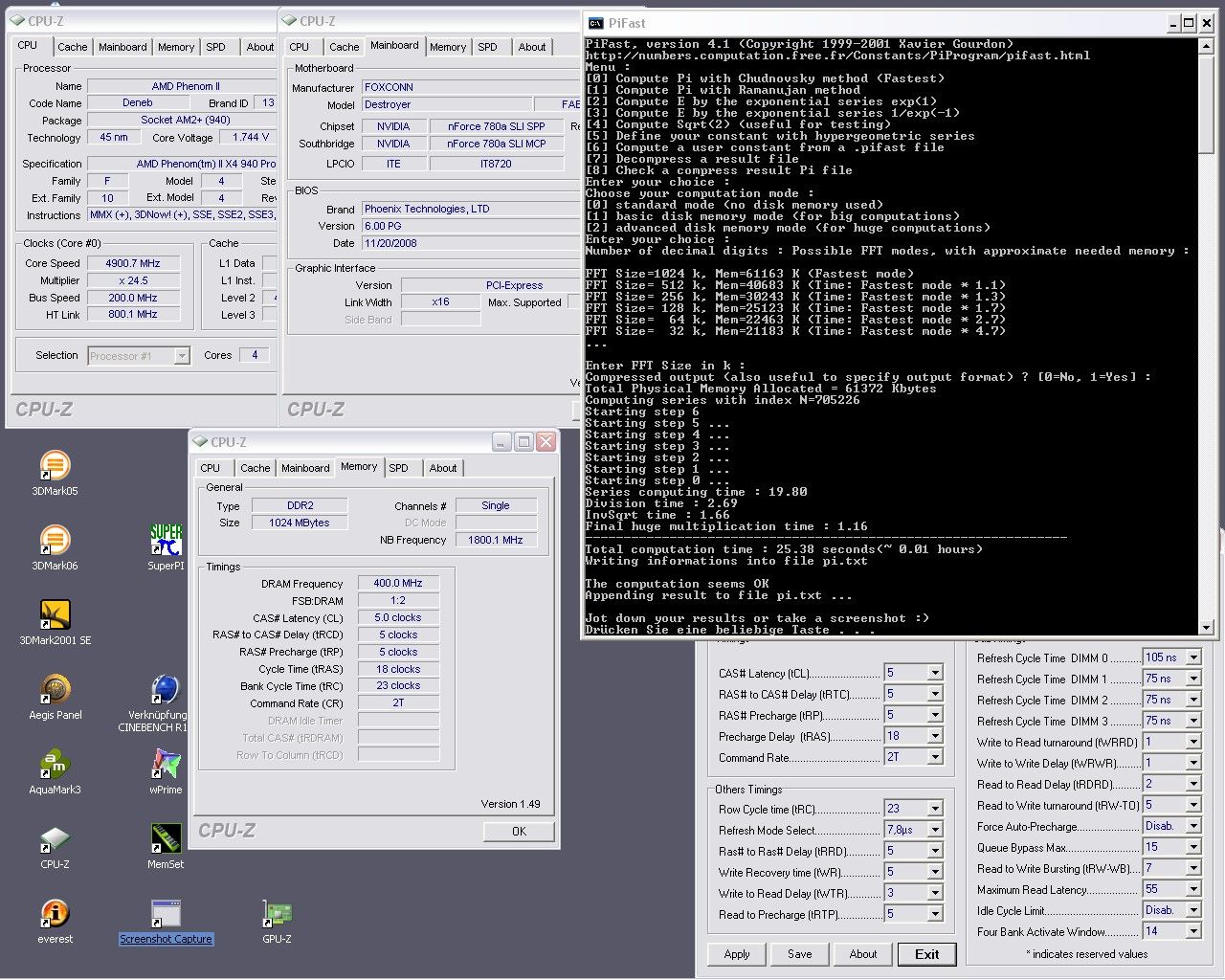
Task: Switch to the SPD tab in front CPU-Z window
Action: 399,468
